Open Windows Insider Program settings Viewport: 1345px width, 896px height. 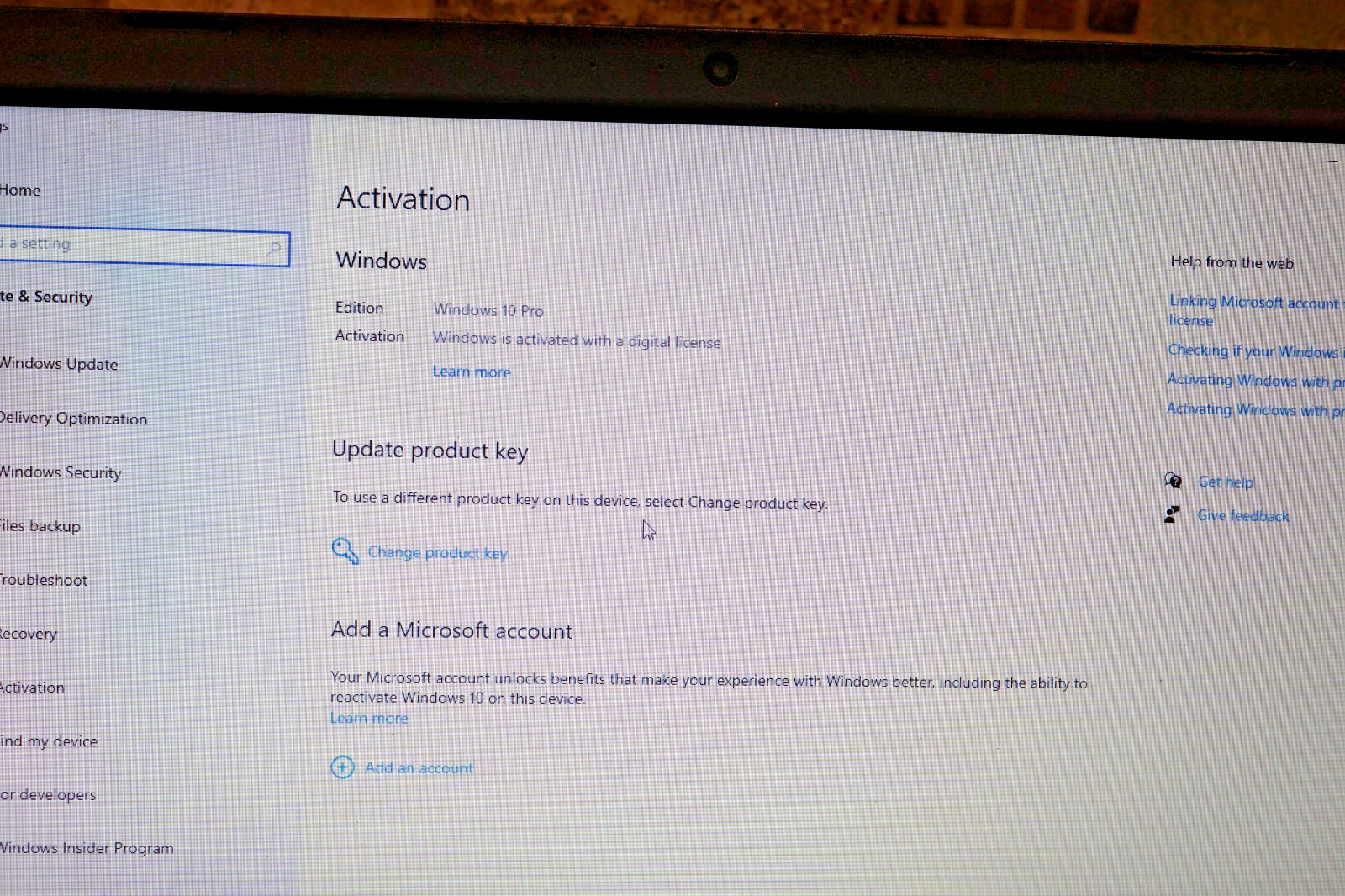[87, 848]
